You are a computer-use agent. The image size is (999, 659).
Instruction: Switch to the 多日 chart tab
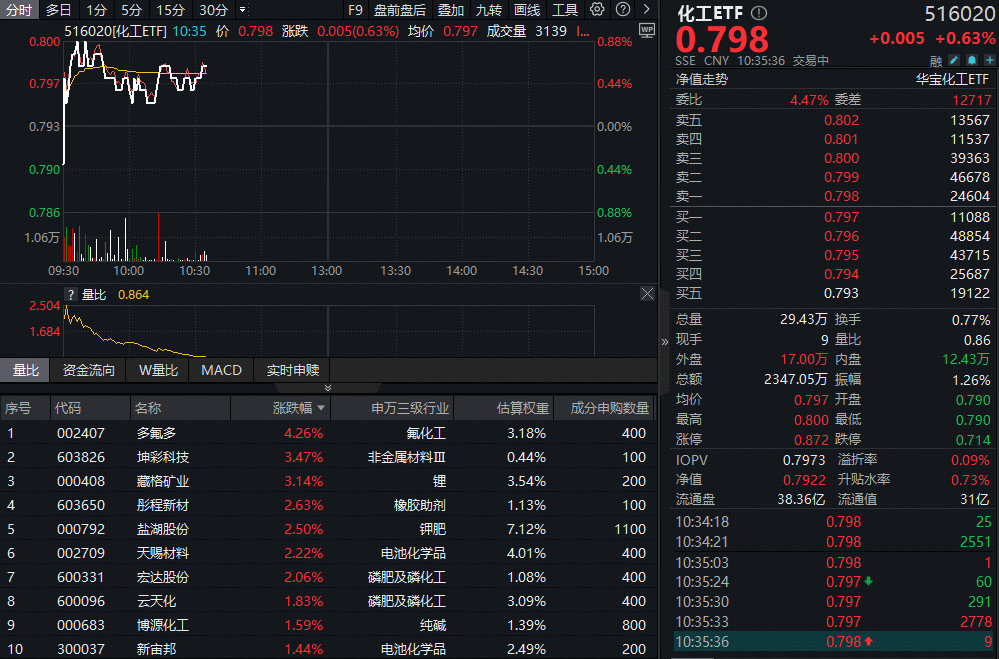[56, 9]
